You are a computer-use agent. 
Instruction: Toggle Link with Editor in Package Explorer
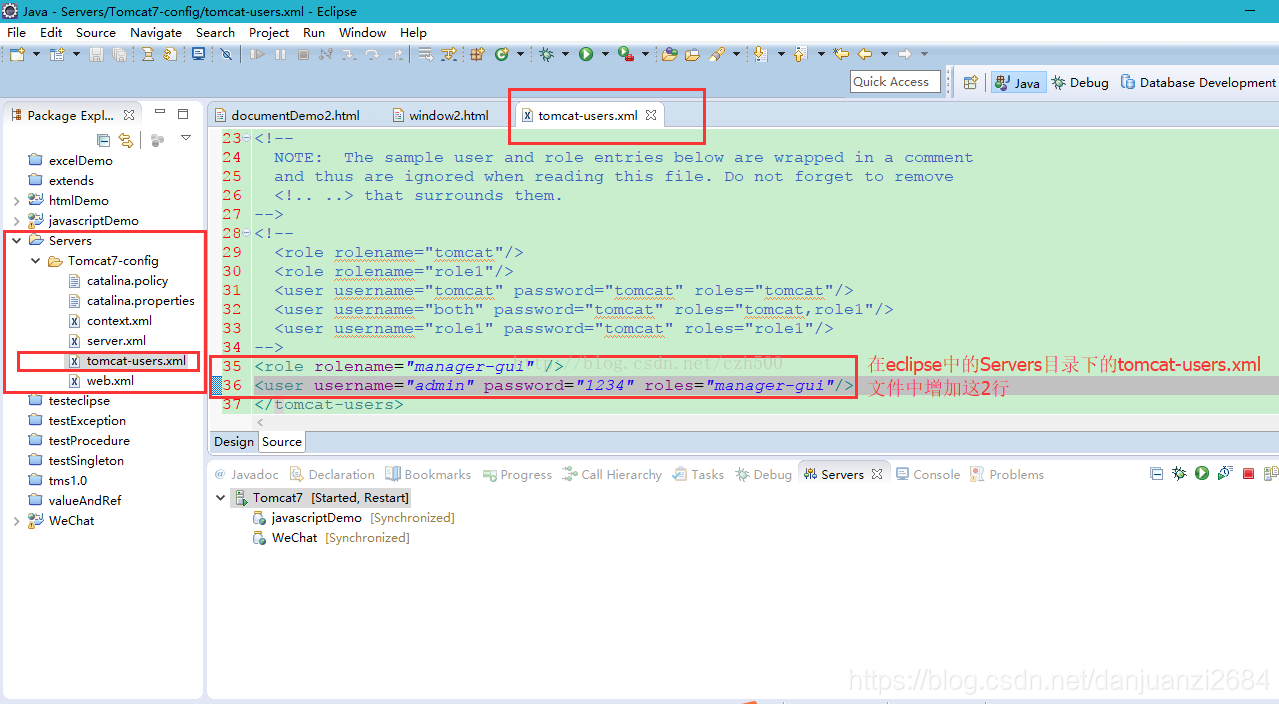click(126, 140)
